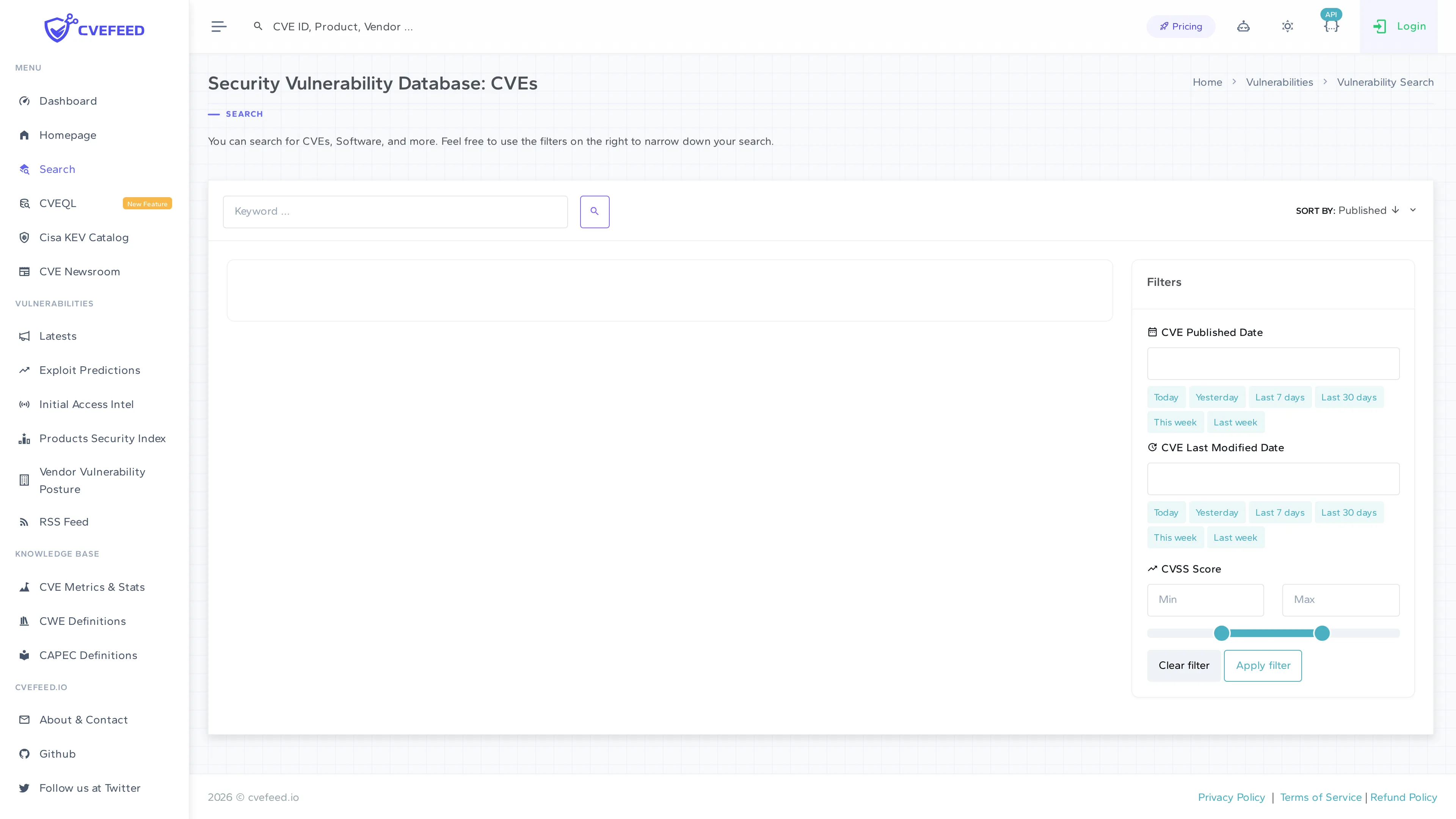This screenshot has height=819, width=1456.
Task: Switch to the Exploit Predictions section
Action: pyautogui.click(x=89, y=370)
